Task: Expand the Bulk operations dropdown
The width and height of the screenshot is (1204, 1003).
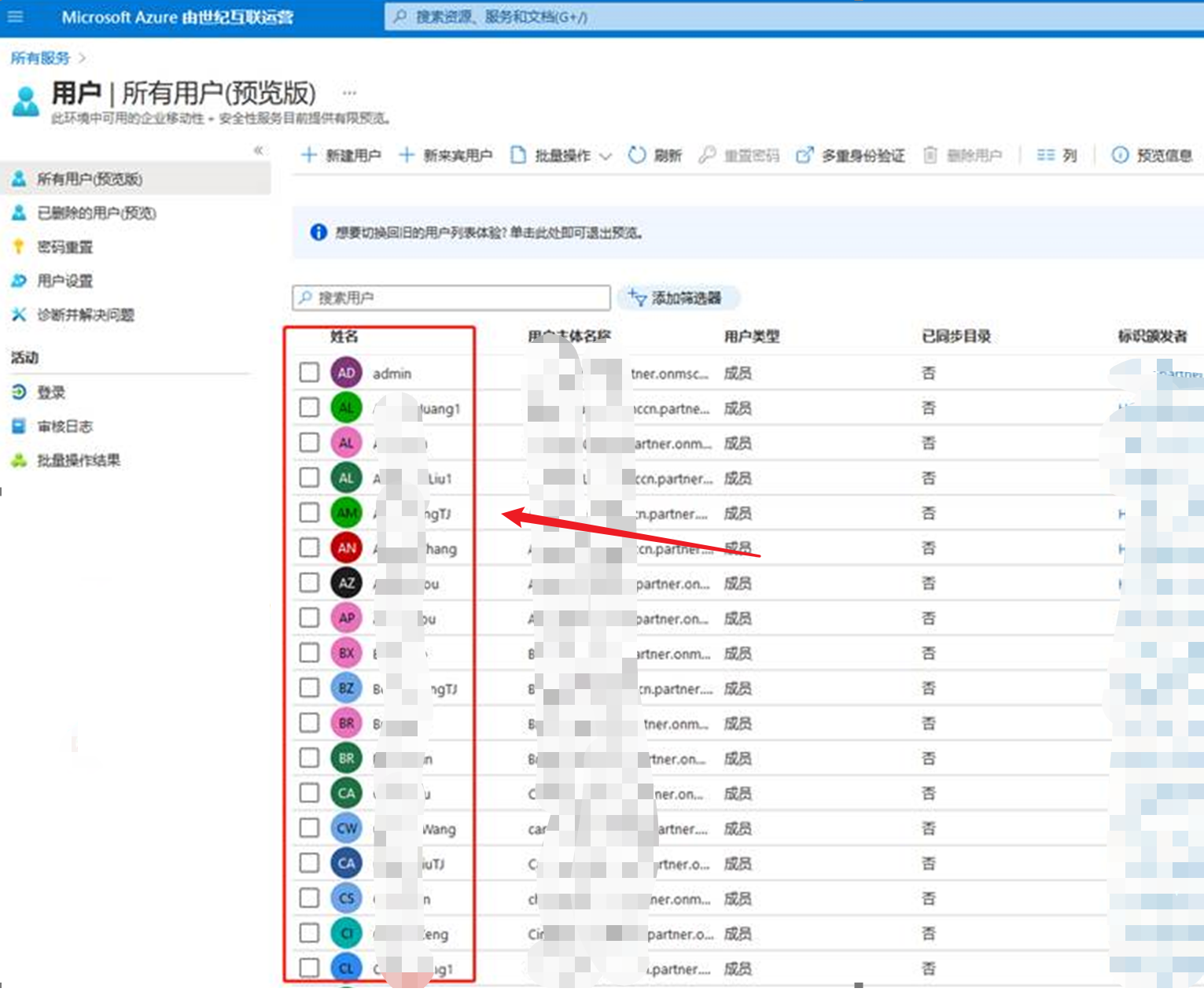Action: pyautogui.click(x=605, y=156)
